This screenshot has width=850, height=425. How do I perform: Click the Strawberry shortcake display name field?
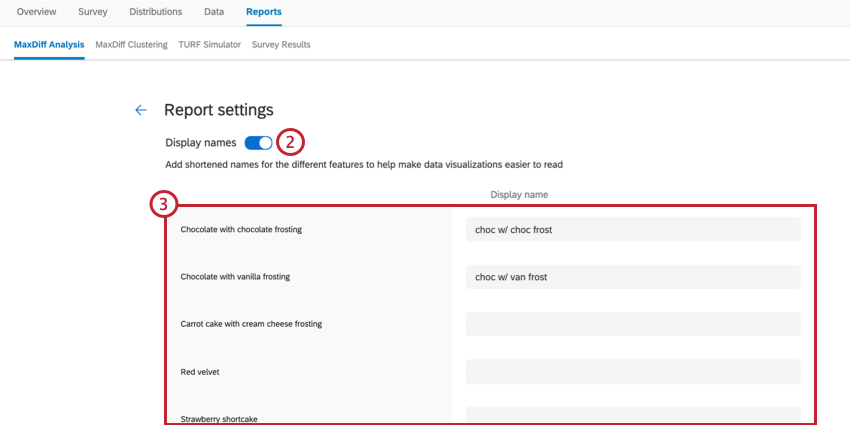pyautogui.click(x=632, y=415)
